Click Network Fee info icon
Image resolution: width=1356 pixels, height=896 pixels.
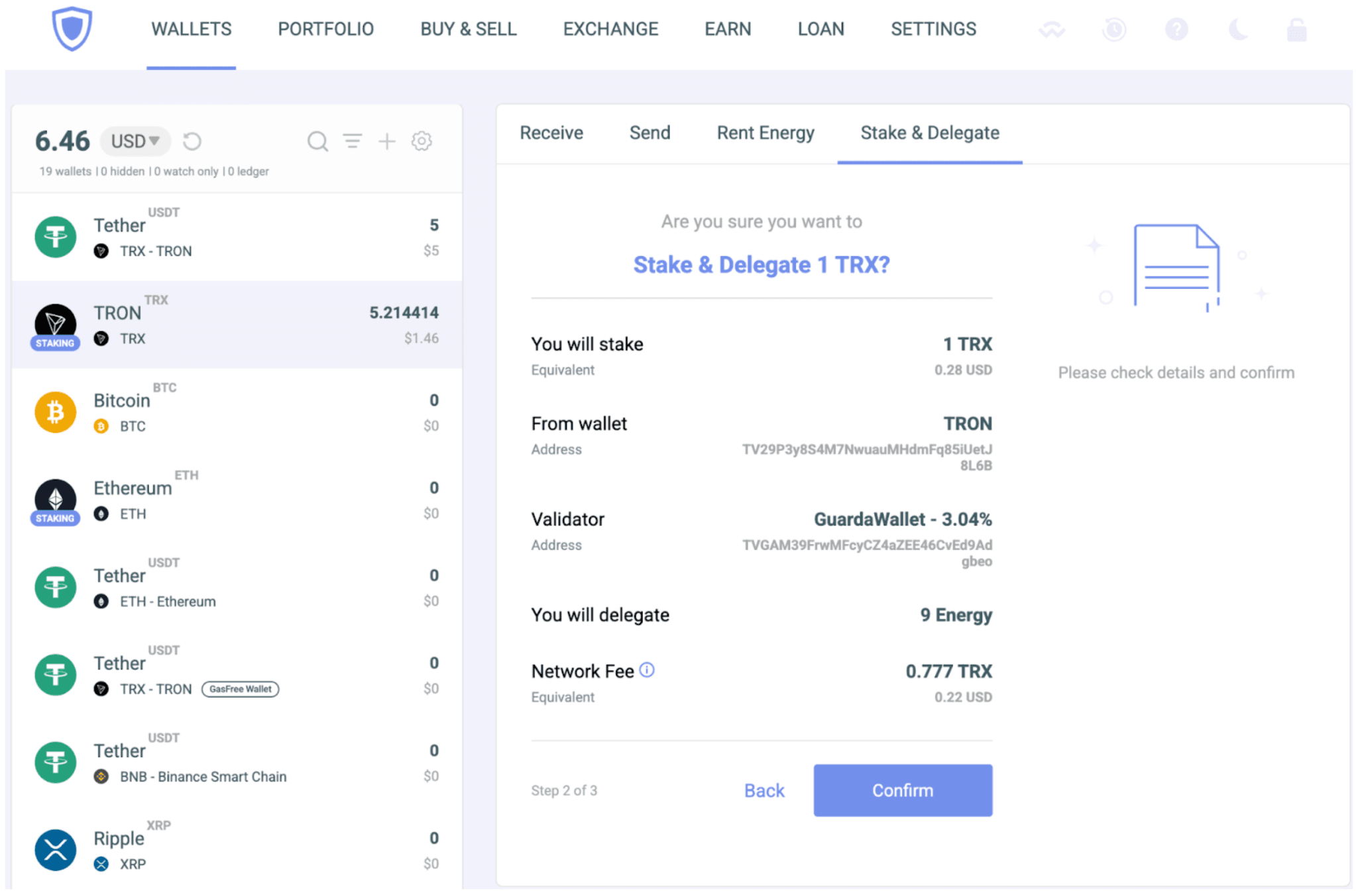coord(647,670)
